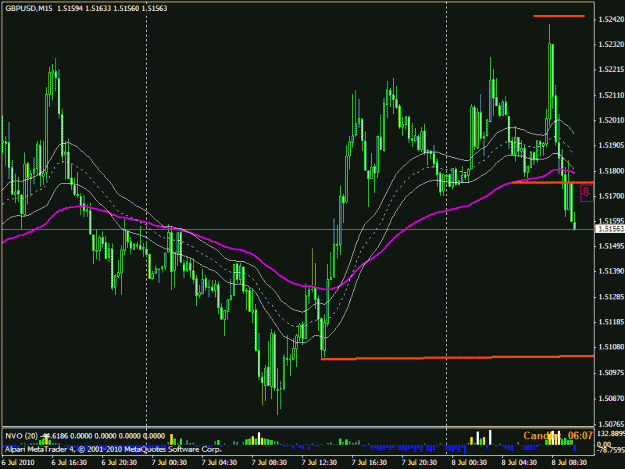Click the 8 Jul 00:30 time label
This screenshot has height=469, width=625.
469,463
